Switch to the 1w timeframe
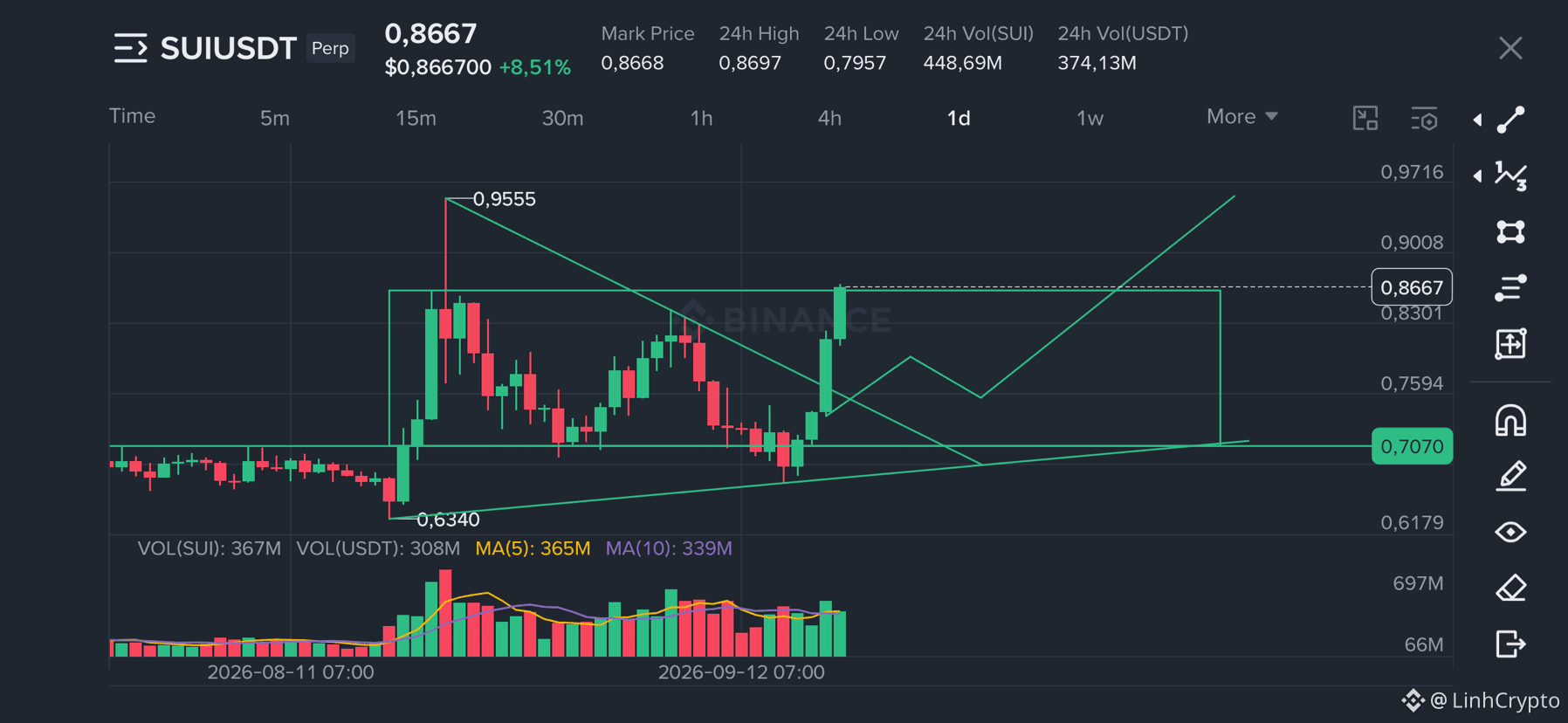Screen dimensions: 1568x723 click(1090, 118)
